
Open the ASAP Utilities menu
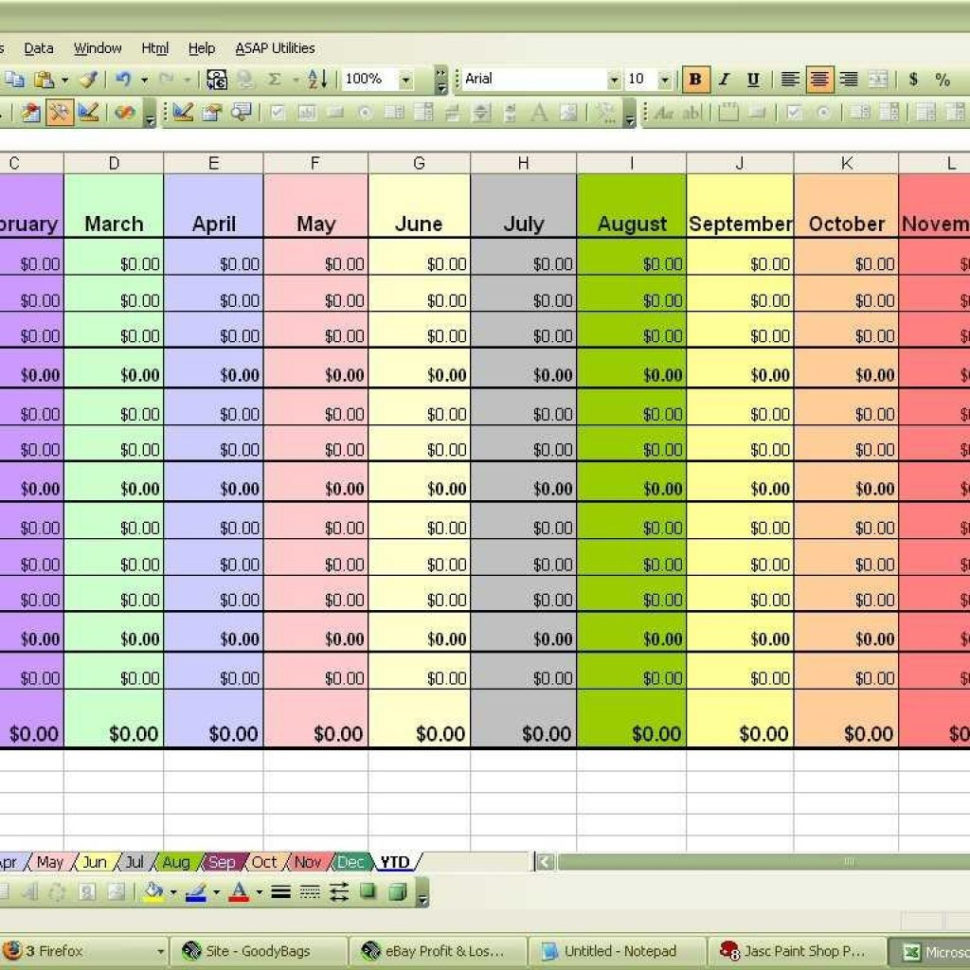(x=274, y=48)
